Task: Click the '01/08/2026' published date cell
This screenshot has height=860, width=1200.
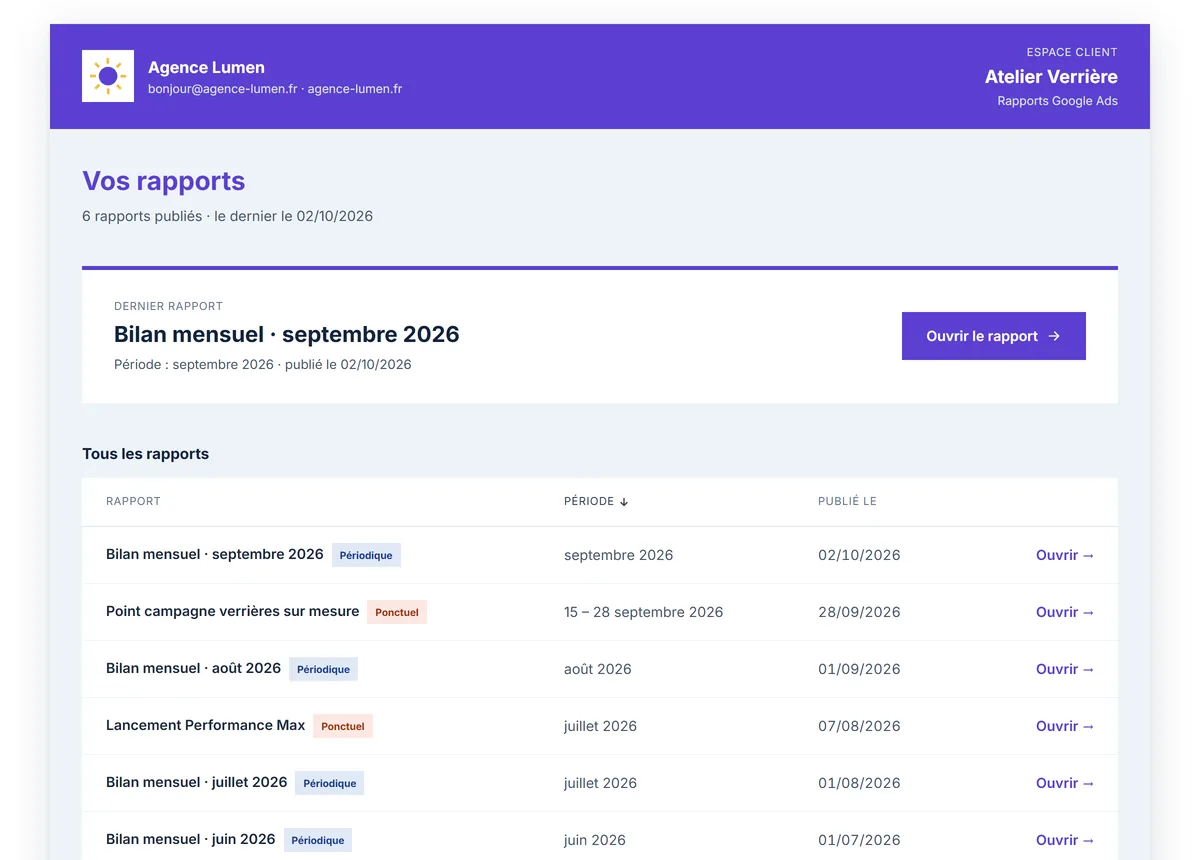Action: (x=859, y=783)
